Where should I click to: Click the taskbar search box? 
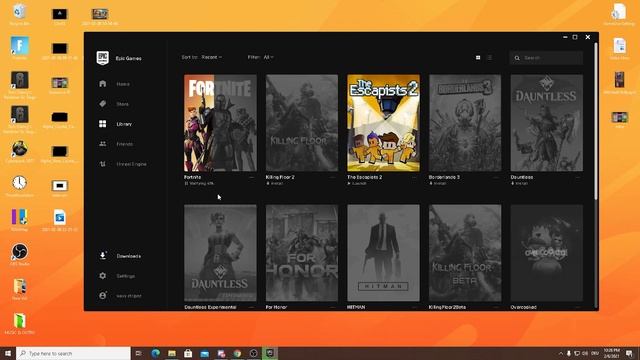tap(73, 353)
